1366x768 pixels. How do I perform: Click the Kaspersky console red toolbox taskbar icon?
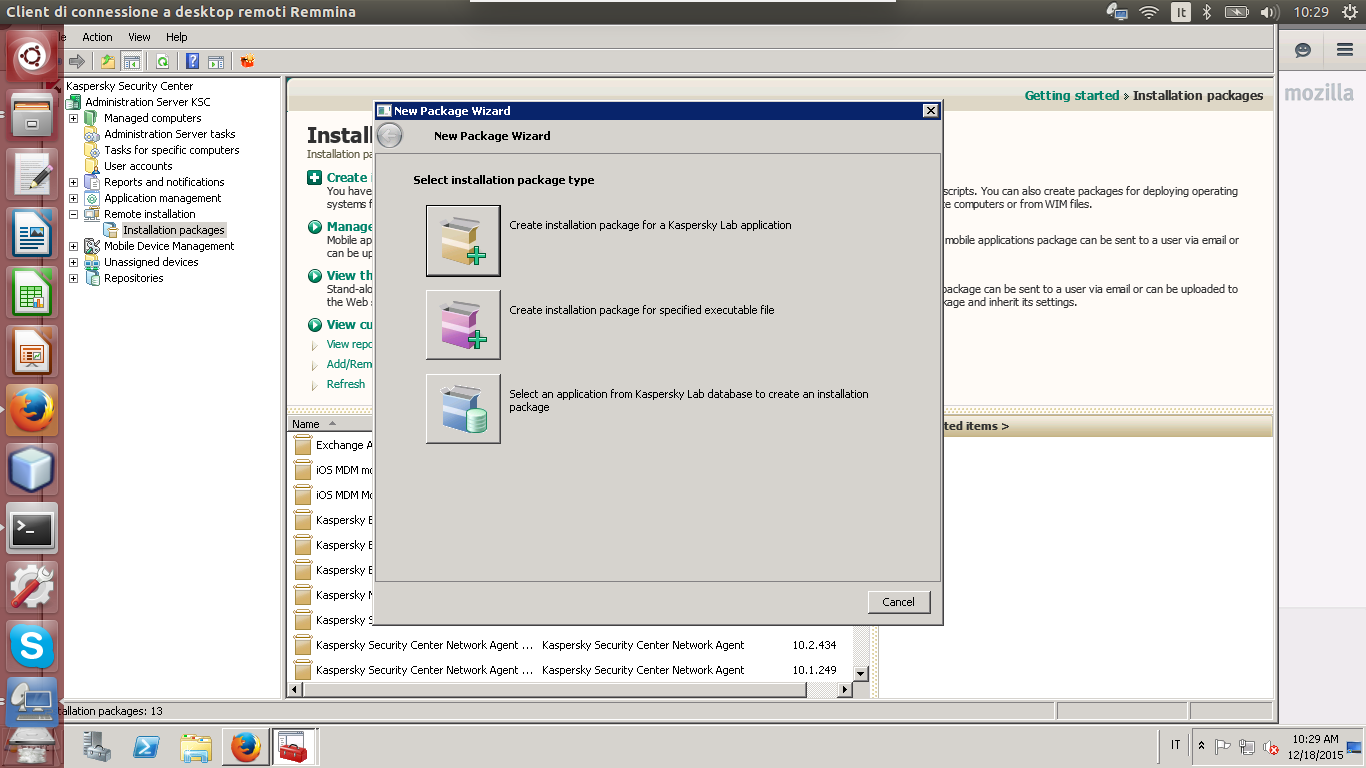click(294, 747)
